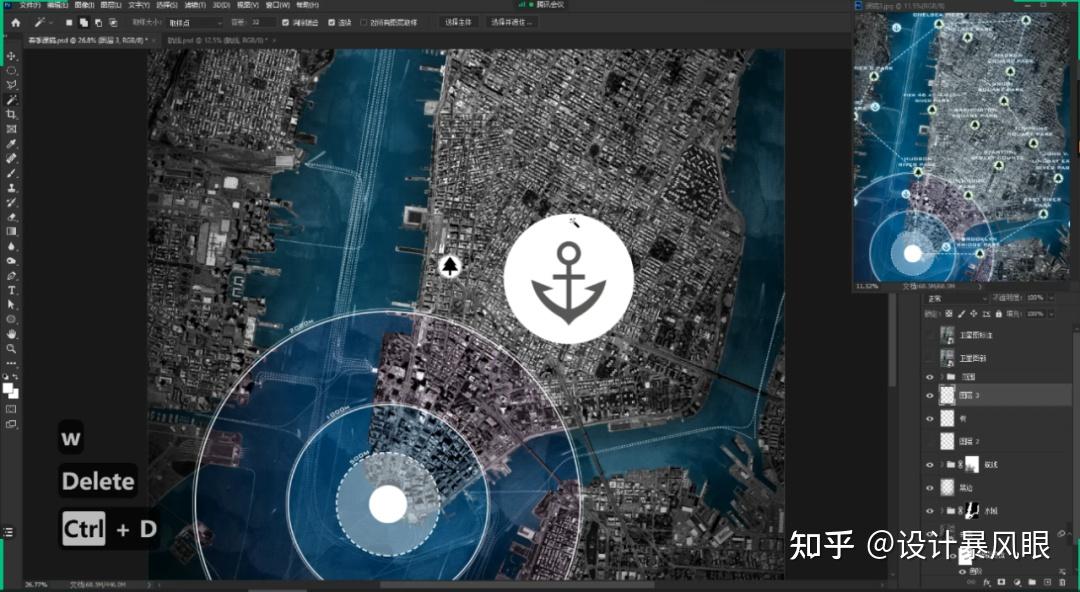This screenshot has width=1080, height=592.
Task: Click the foreground color swatch
Action: point(9,389)
